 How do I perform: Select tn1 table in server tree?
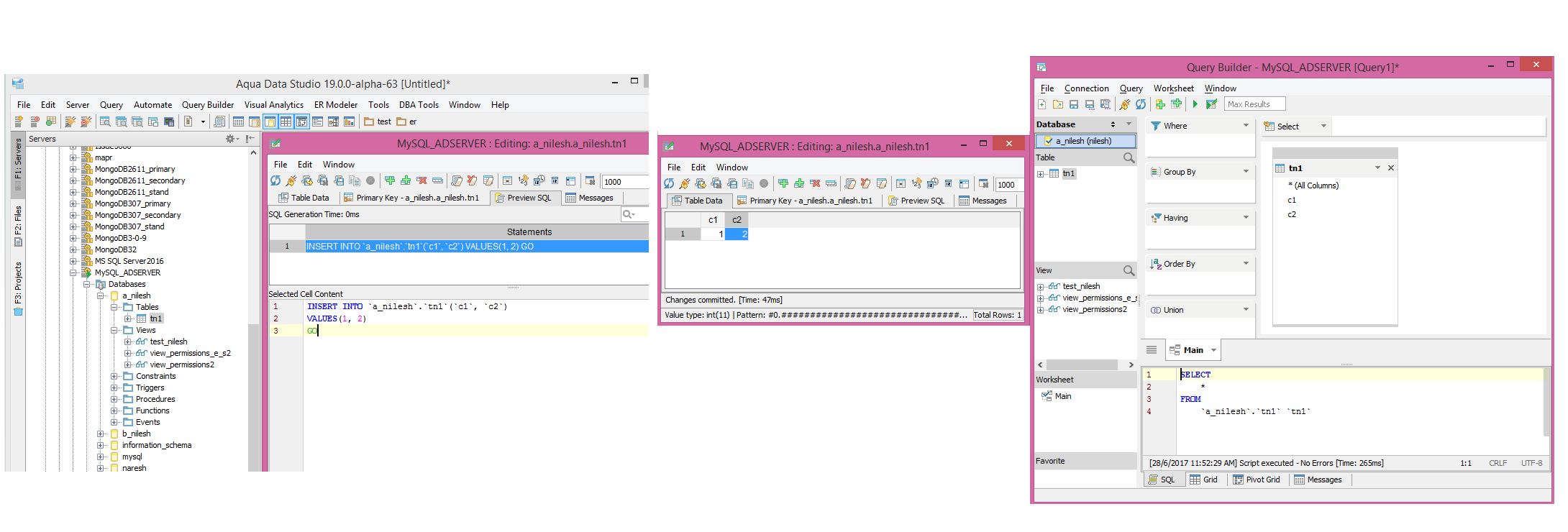156,318
